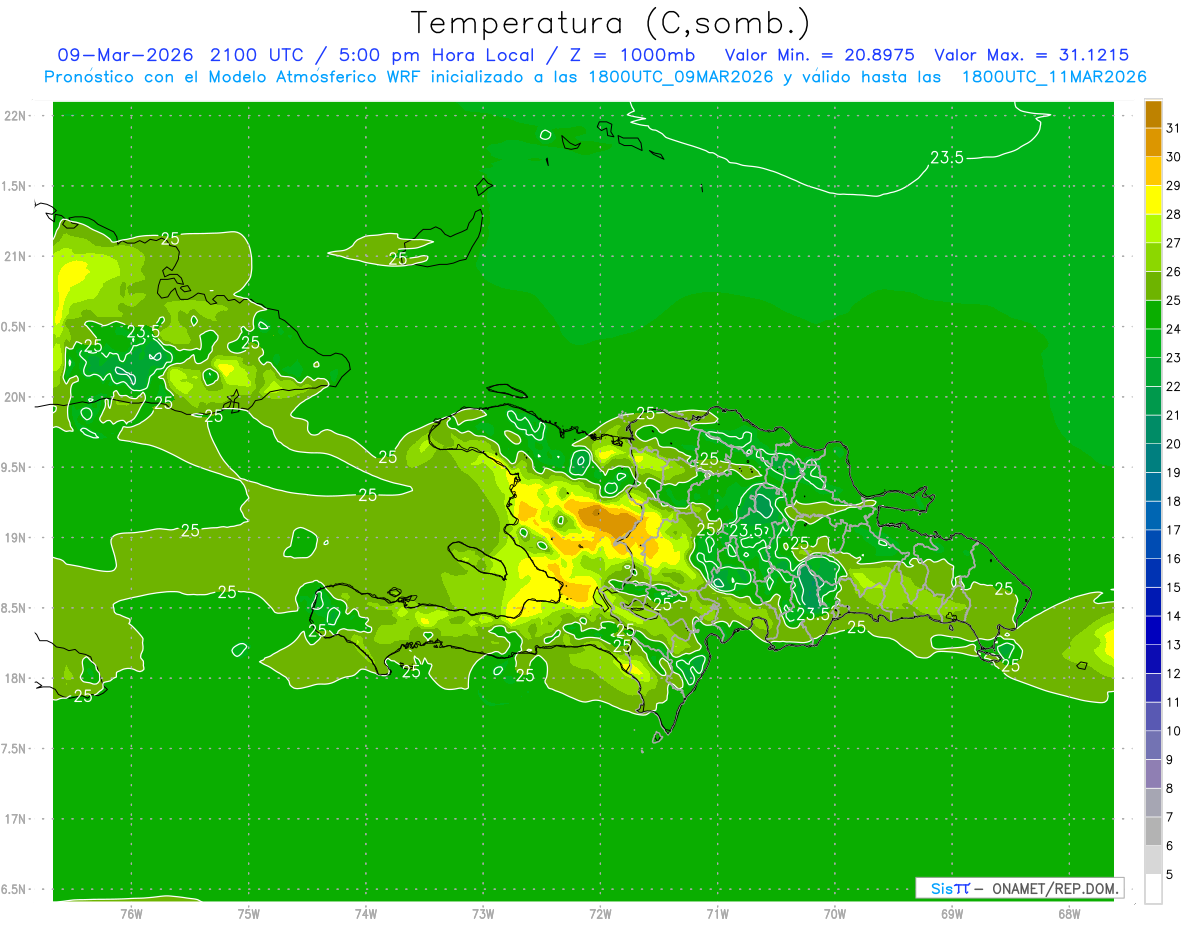Click the colorbar label '24'

click(x=1173, y=329)
